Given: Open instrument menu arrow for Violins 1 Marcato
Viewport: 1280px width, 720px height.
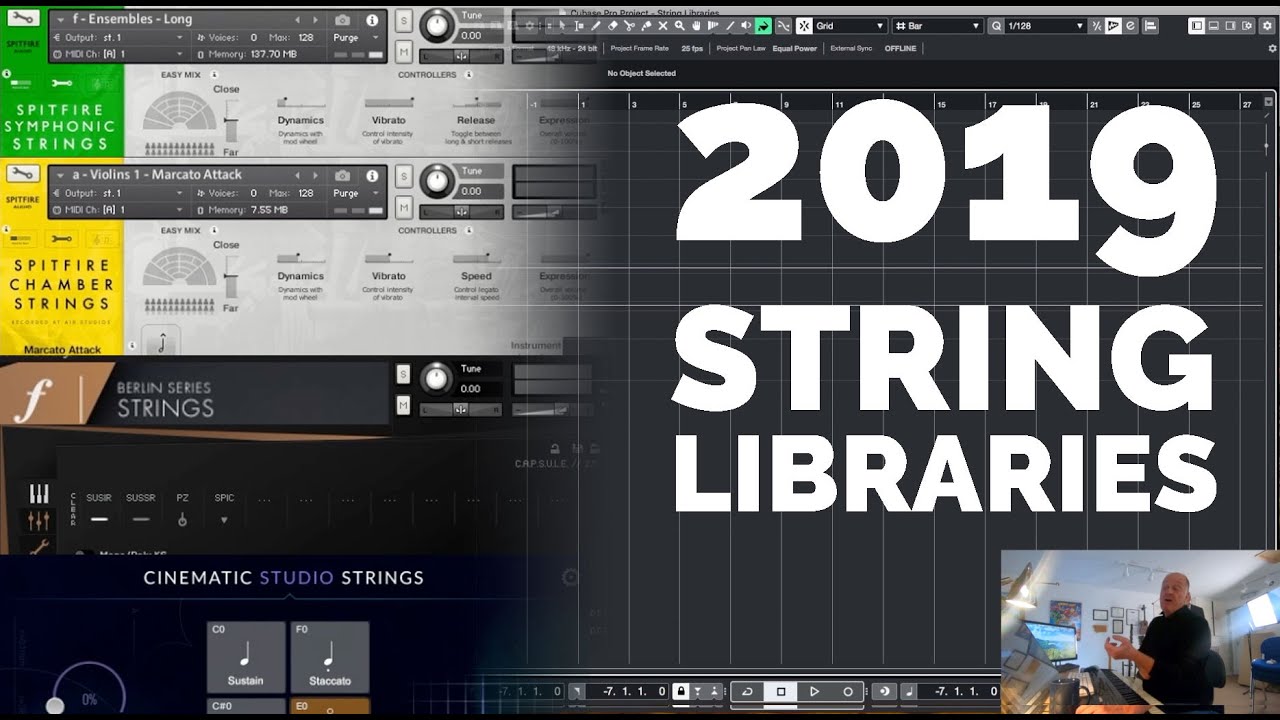Looking at the screenshot, I should click(x=61, y=175).
